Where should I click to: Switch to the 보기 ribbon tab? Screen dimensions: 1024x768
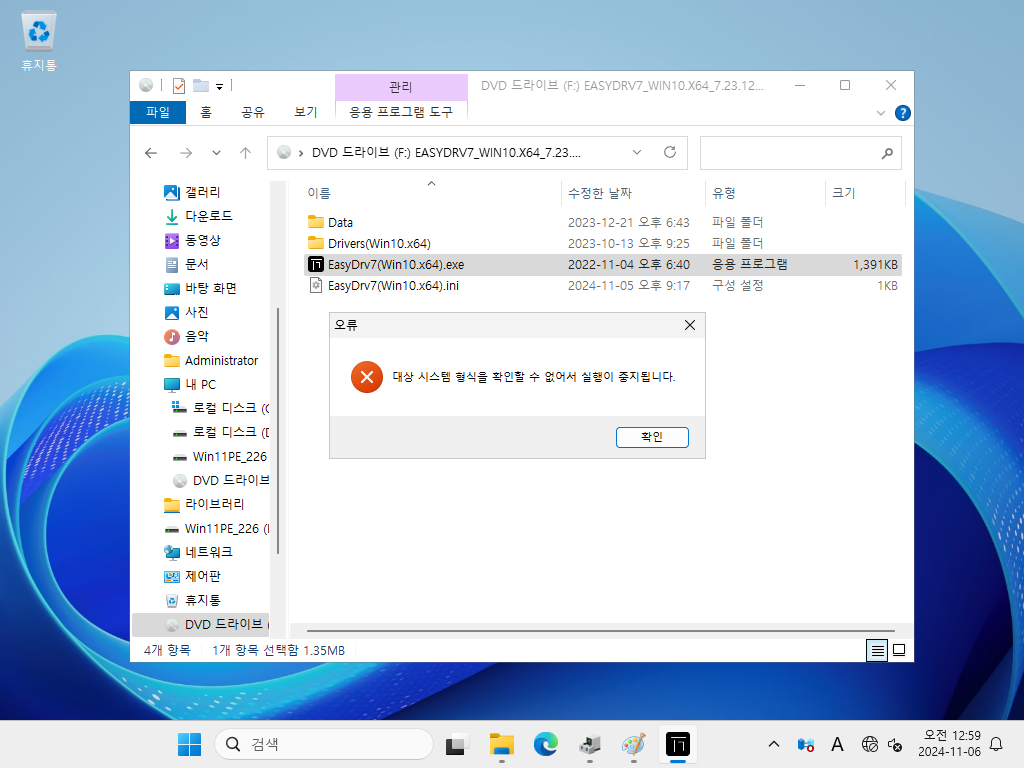306,112
